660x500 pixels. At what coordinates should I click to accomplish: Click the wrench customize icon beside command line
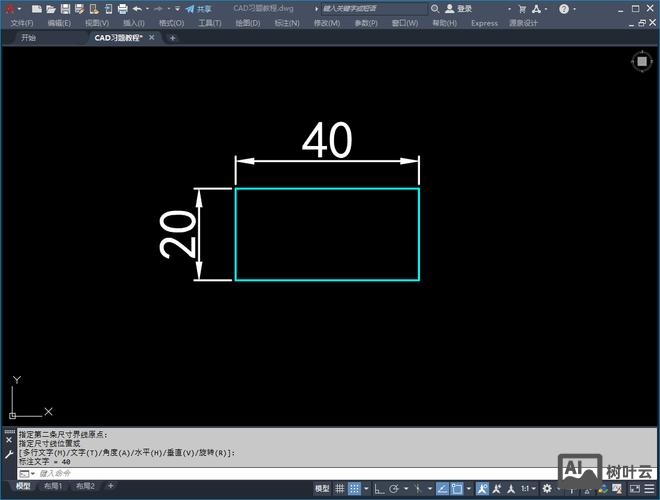(x=8, y=453)
